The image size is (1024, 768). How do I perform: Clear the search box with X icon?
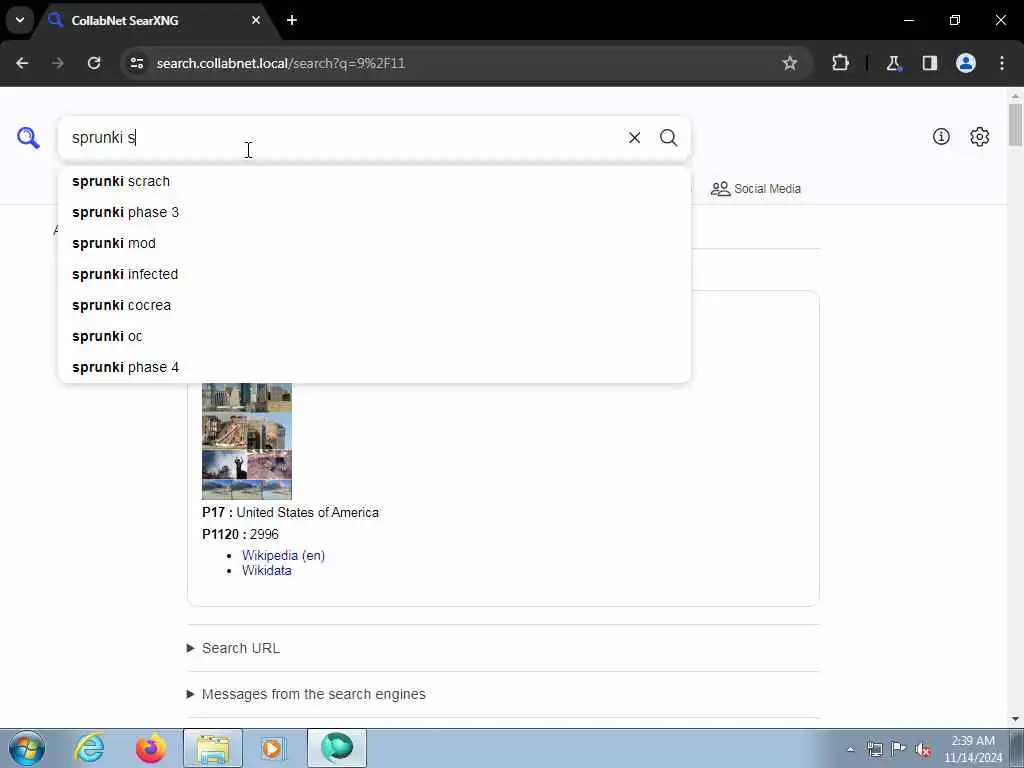point(634,138)
